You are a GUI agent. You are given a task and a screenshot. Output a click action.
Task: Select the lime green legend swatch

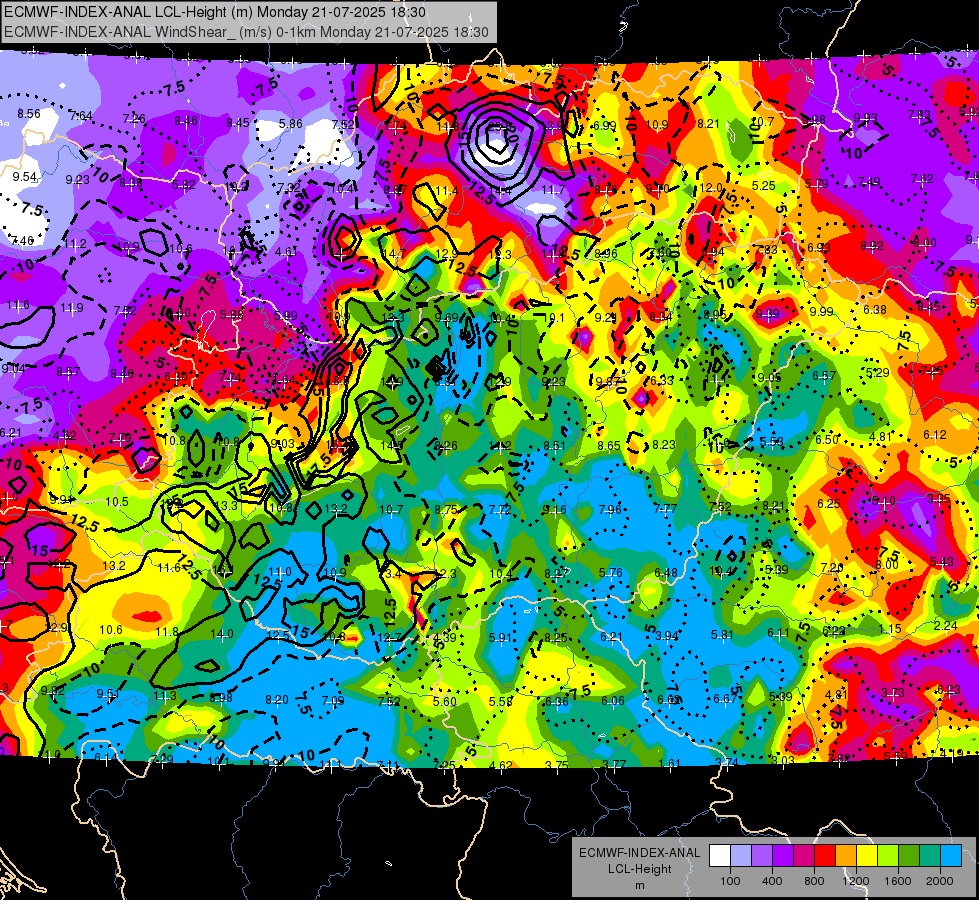pos(888,856)
